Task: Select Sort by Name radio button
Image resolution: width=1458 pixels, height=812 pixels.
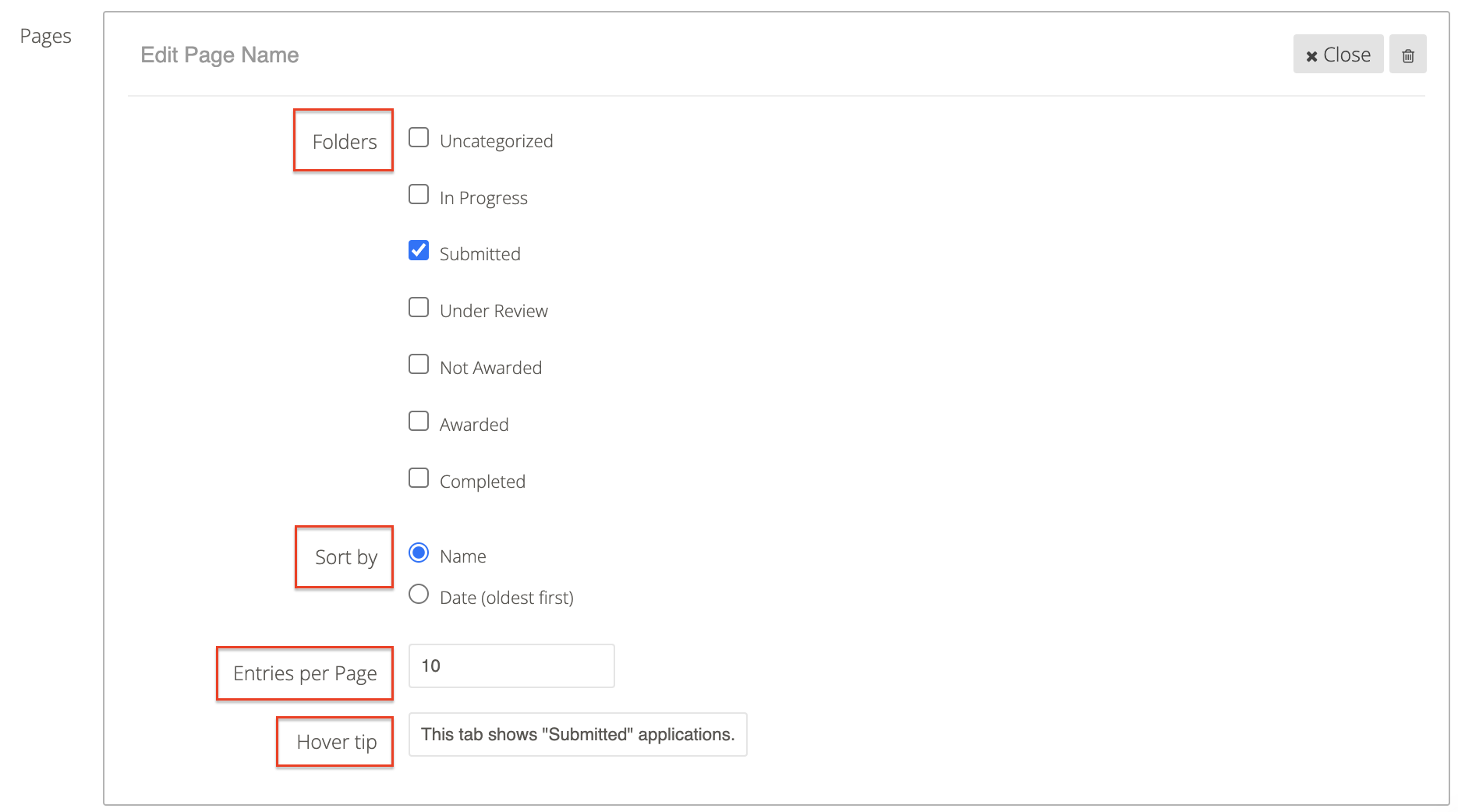Action: [x=419, y=553]
